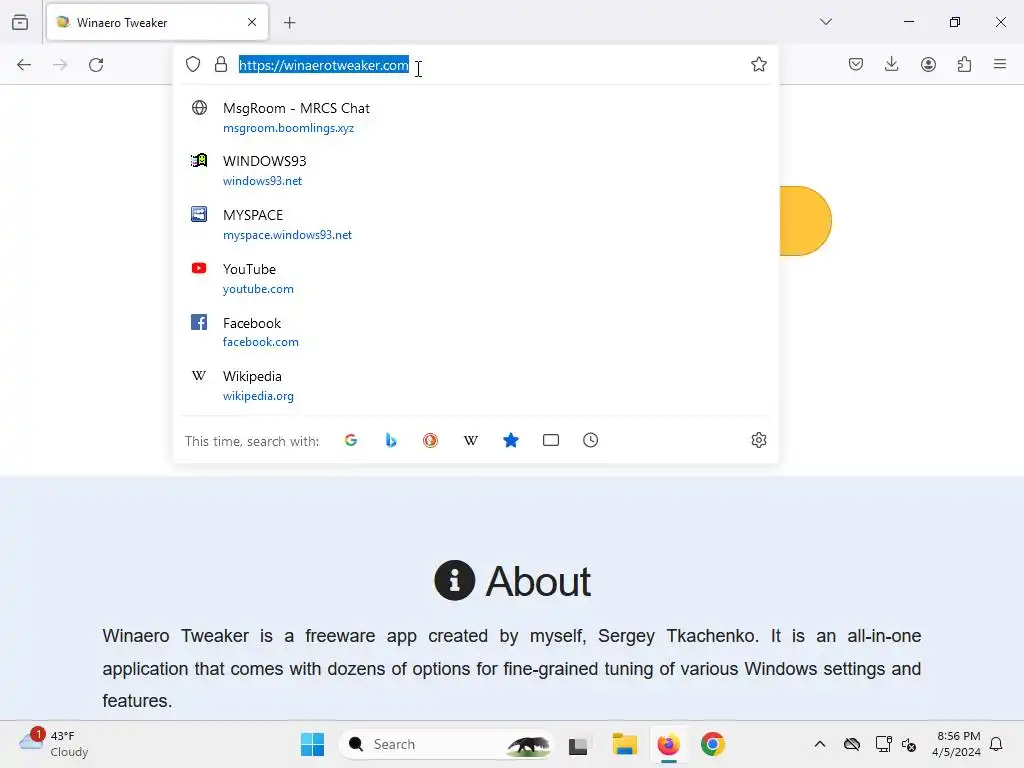Search this time with Bing
The image size is (1024, 768).
tap(391, 440)
